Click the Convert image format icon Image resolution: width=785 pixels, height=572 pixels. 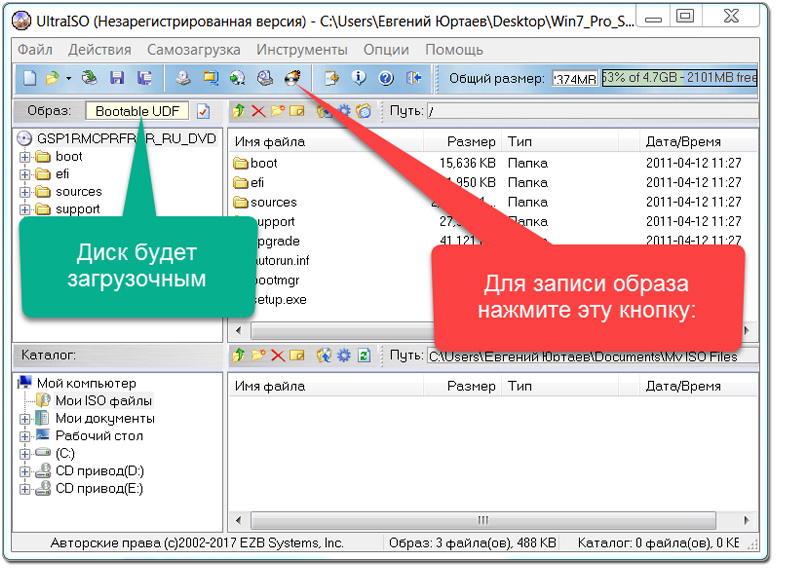coord(211,78)
